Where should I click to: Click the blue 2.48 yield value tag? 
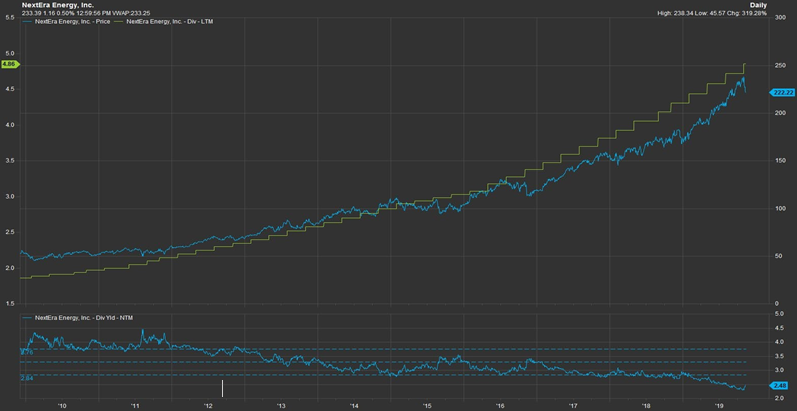coord(780,386)
